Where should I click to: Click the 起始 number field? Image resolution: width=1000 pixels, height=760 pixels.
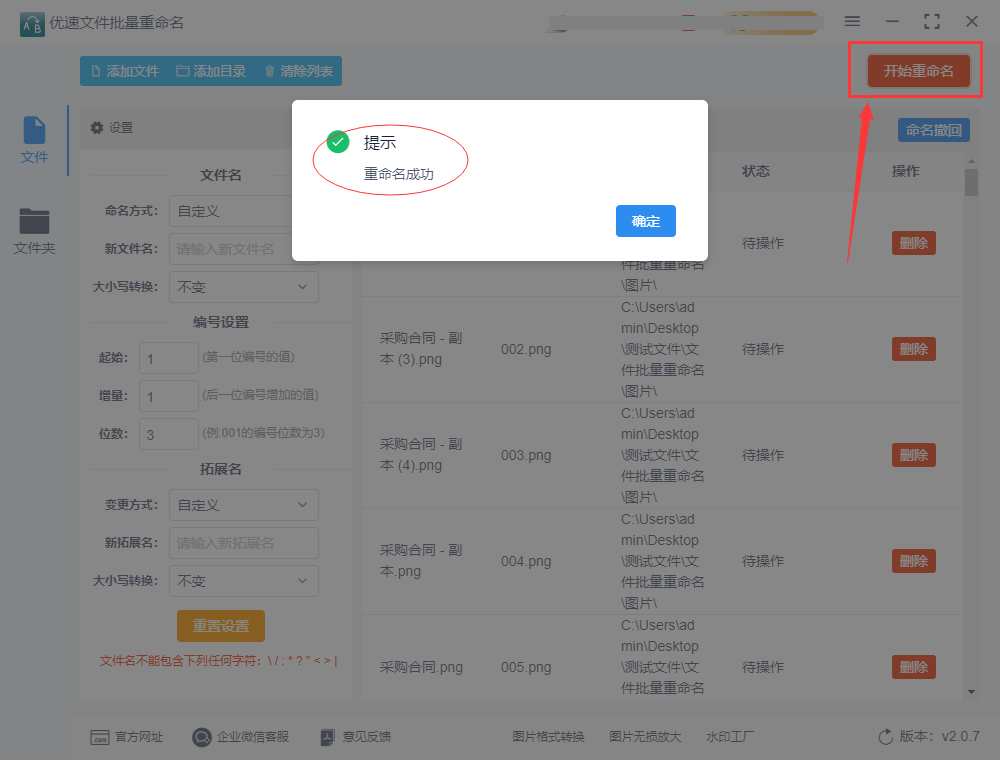[x=169, y=358]
